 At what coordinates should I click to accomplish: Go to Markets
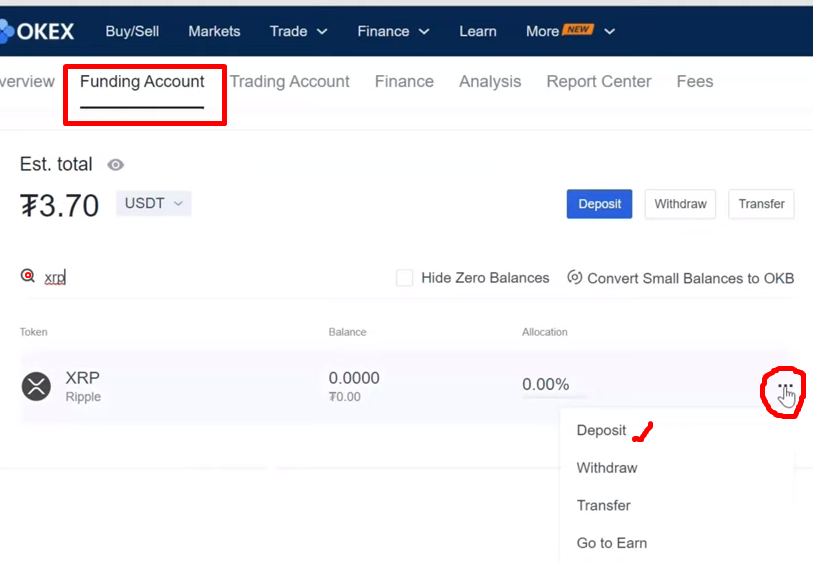pos(214,32)
